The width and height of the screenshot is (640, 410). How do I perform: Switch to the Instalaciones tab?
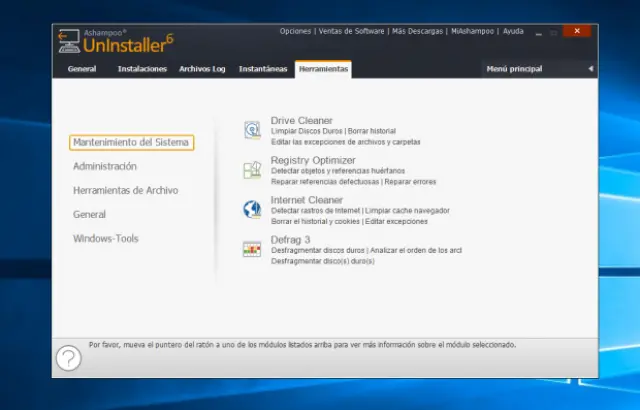point(142,69)
